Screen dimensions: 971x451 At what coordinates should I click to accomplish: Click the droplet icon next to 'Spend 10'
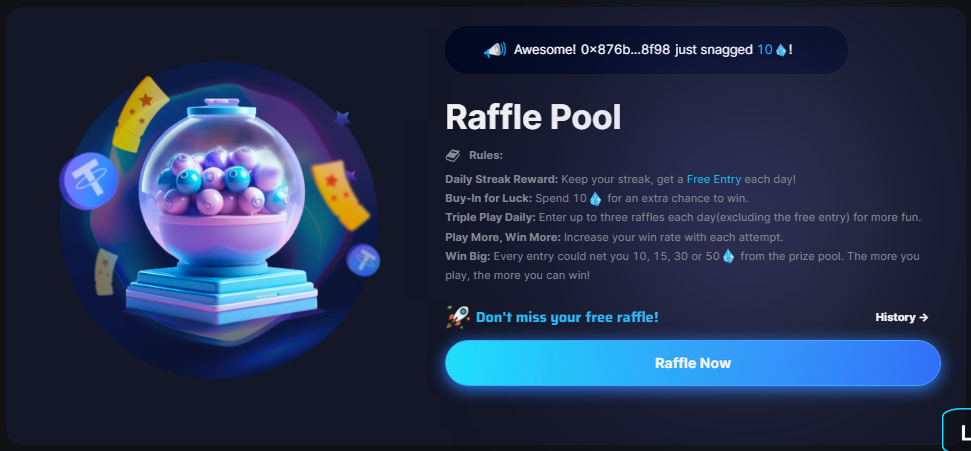(x=595, y=199)
